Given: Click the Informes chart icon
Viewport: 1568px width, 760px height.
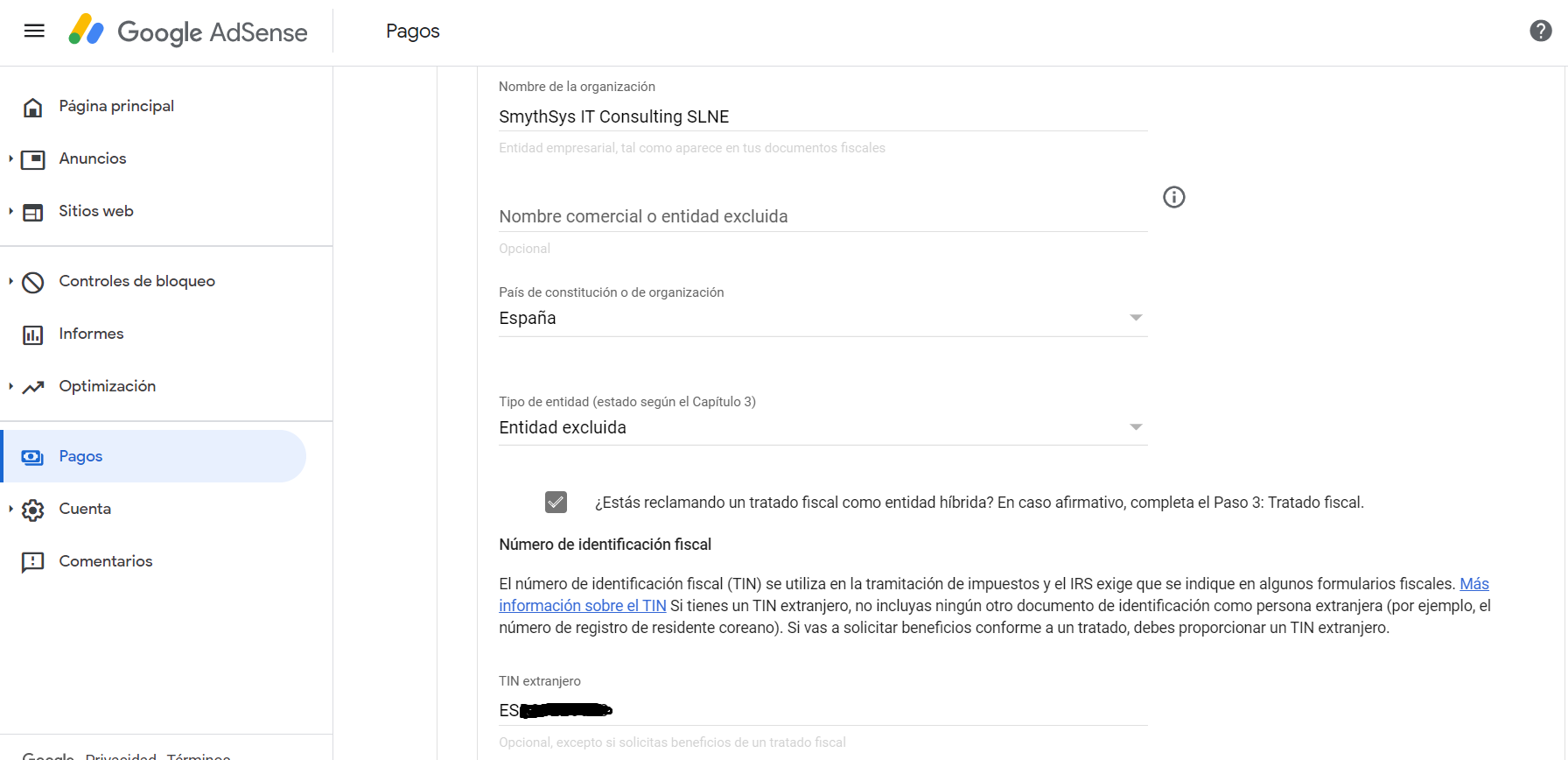Looking at the screenshot, I should tap(33, 334).
